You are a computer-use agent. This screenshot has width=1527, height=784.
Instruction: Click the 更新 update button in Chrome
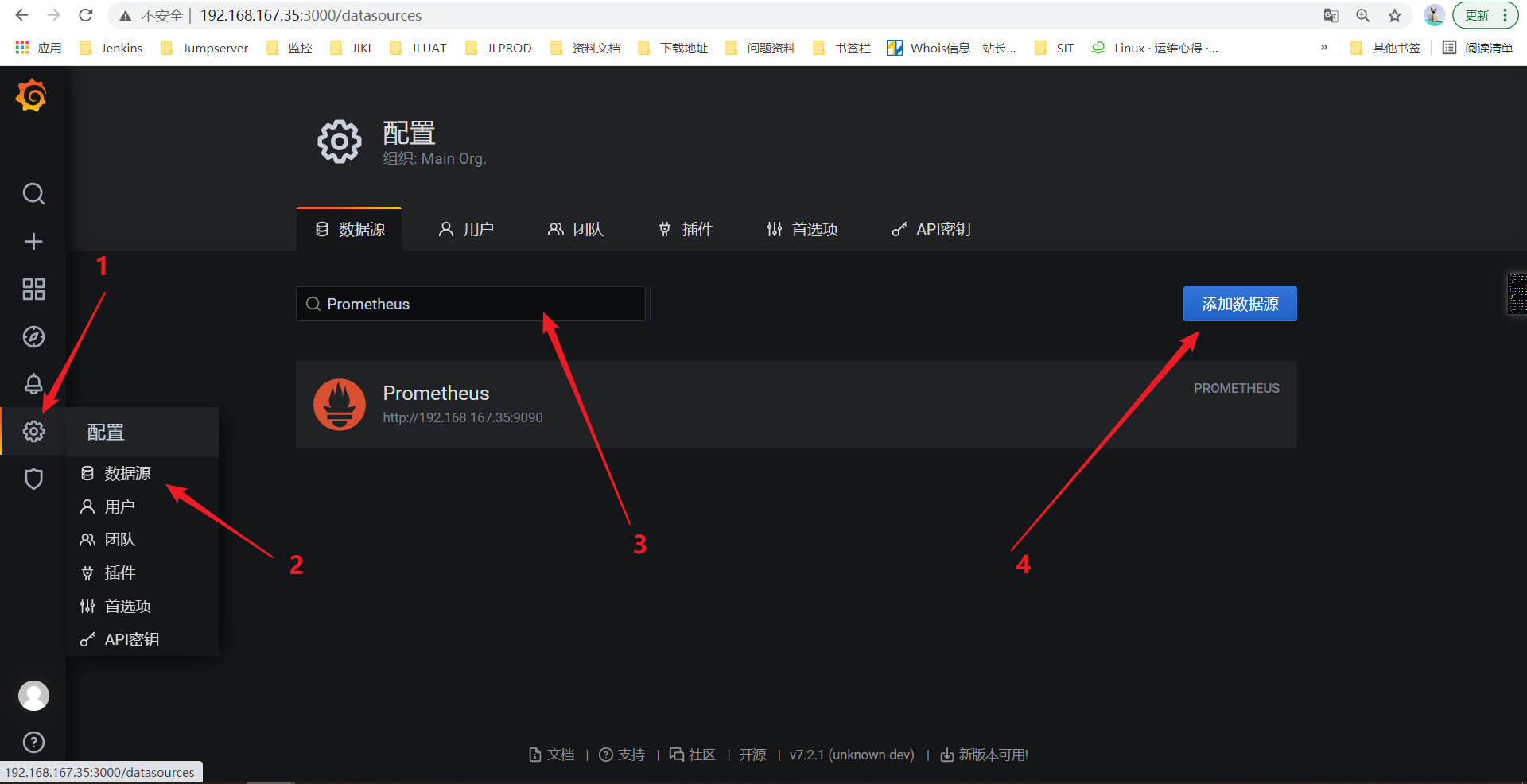1477,15
